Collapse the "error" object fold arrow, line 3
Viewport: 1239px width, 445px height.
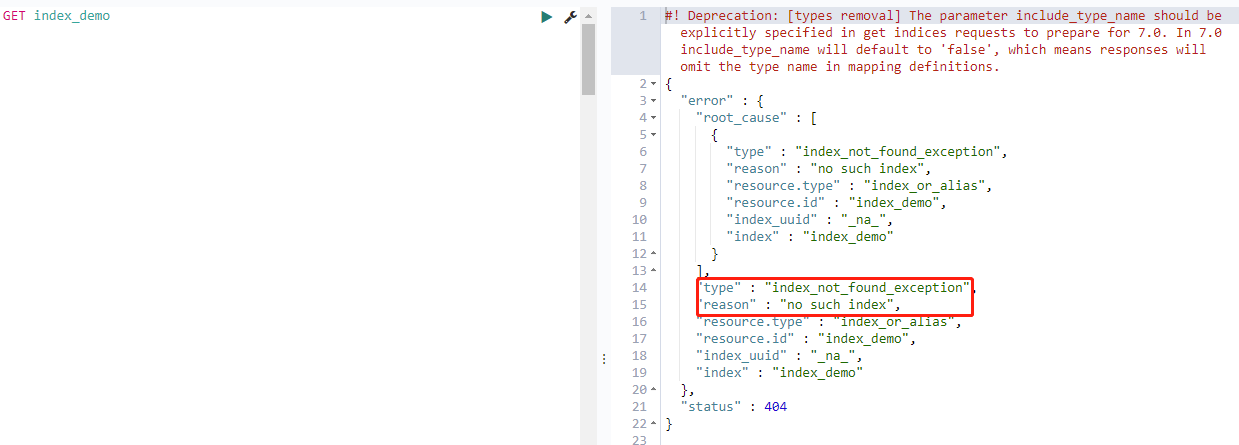(654, 101)
